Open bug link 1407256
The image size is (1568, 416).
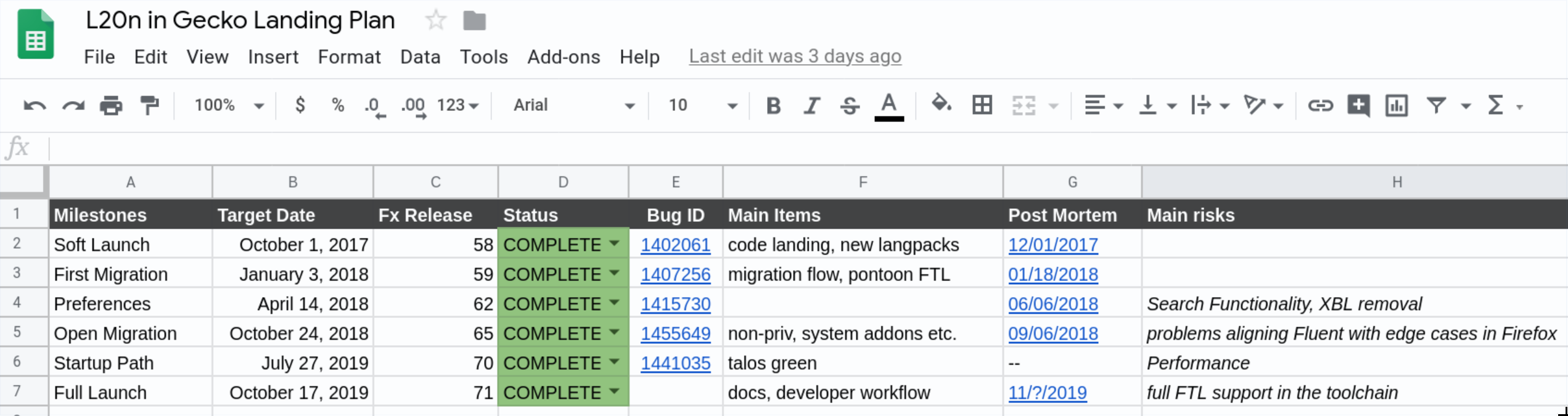tap(675, 274)
